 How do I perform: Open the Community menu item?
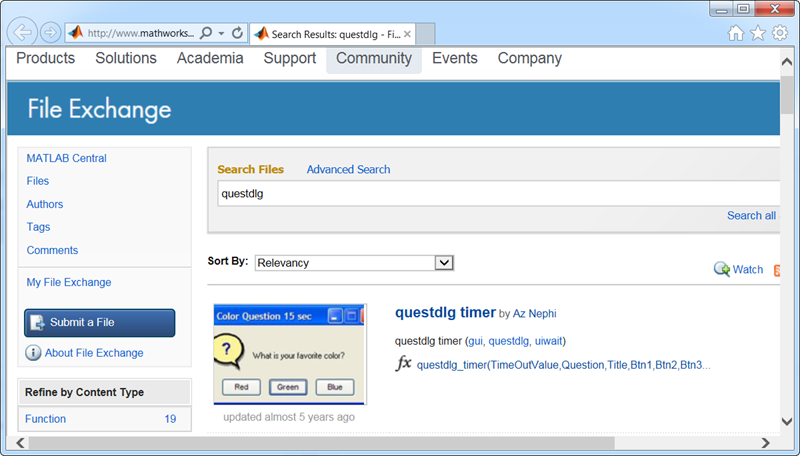pyautogui.click(x=373, y=59)
